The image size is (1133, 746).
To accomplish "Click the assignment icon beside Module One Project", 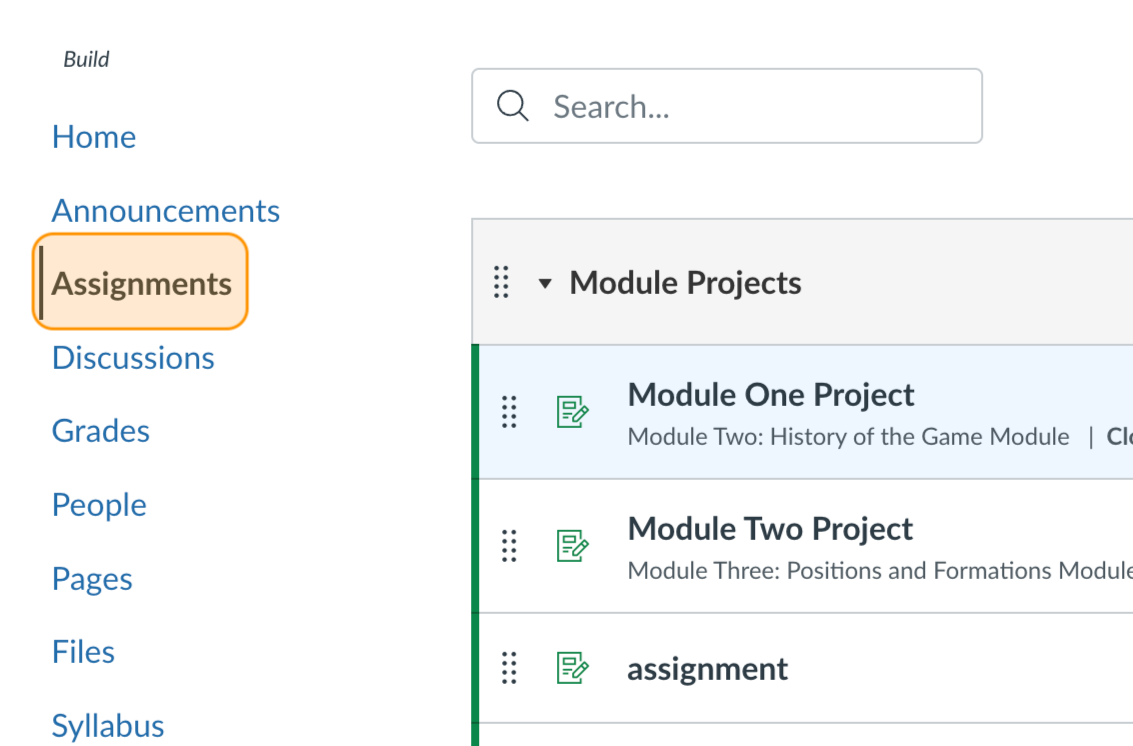I will pyautogui.click(x=573, y=412).
